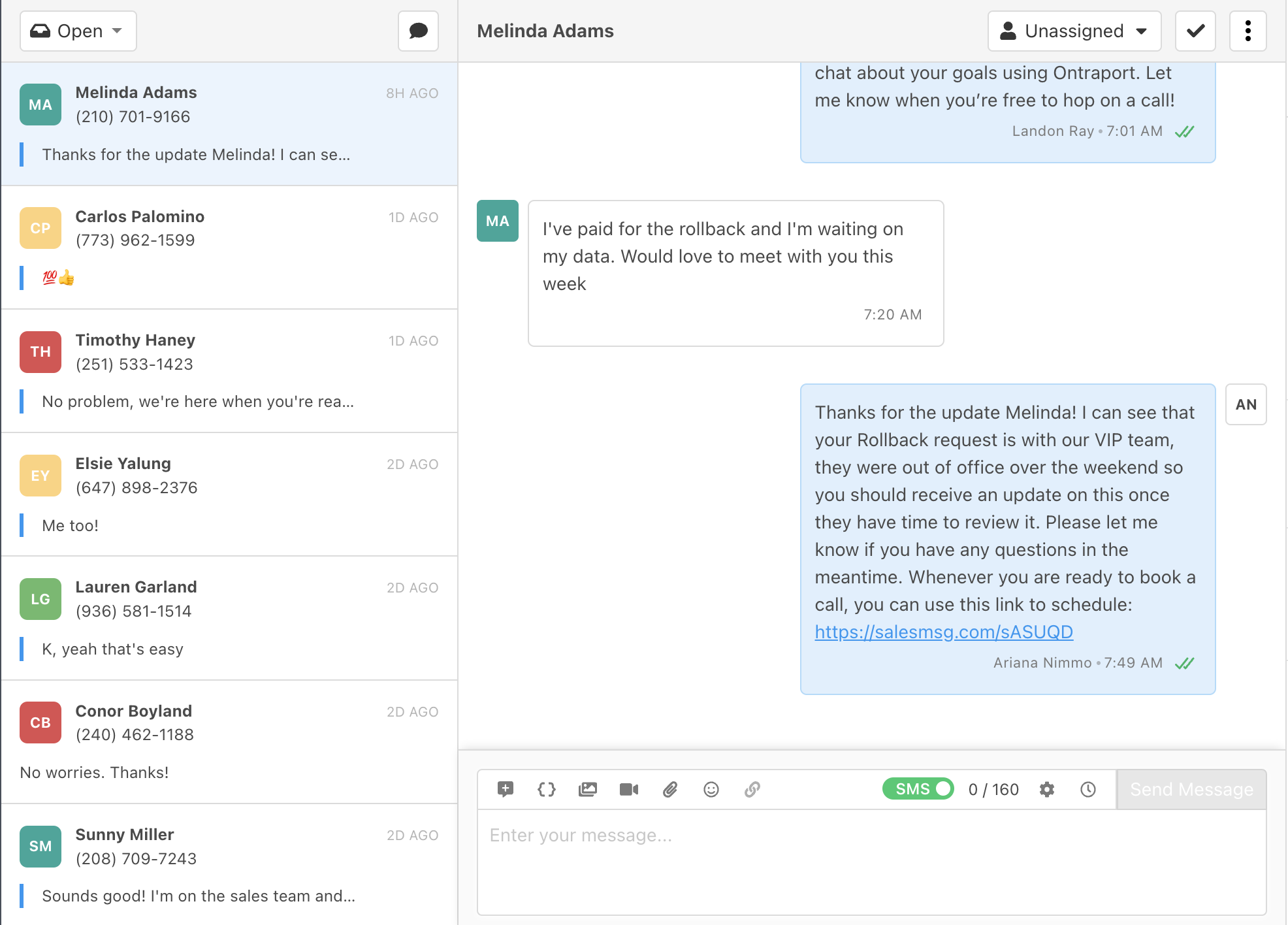The width and height of the screenshot is (1288, 925).
Task: Open the Unassigned assignee dropdown
Action: [1074, 31]
